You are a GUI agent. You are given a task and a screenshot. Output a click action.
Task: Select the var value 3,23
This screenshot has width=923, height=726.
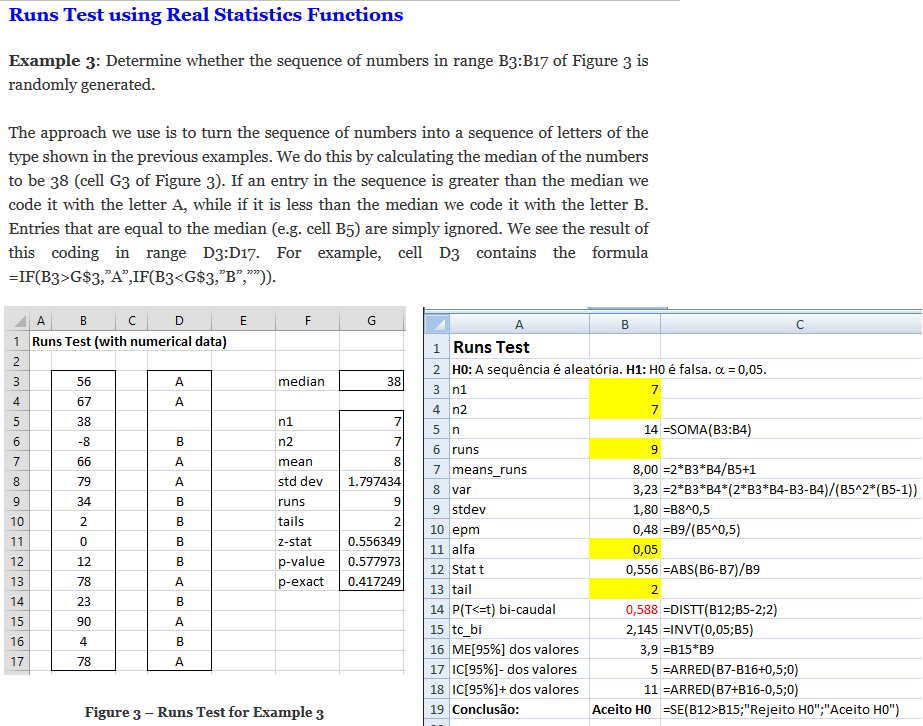click(x=625, y=490)
